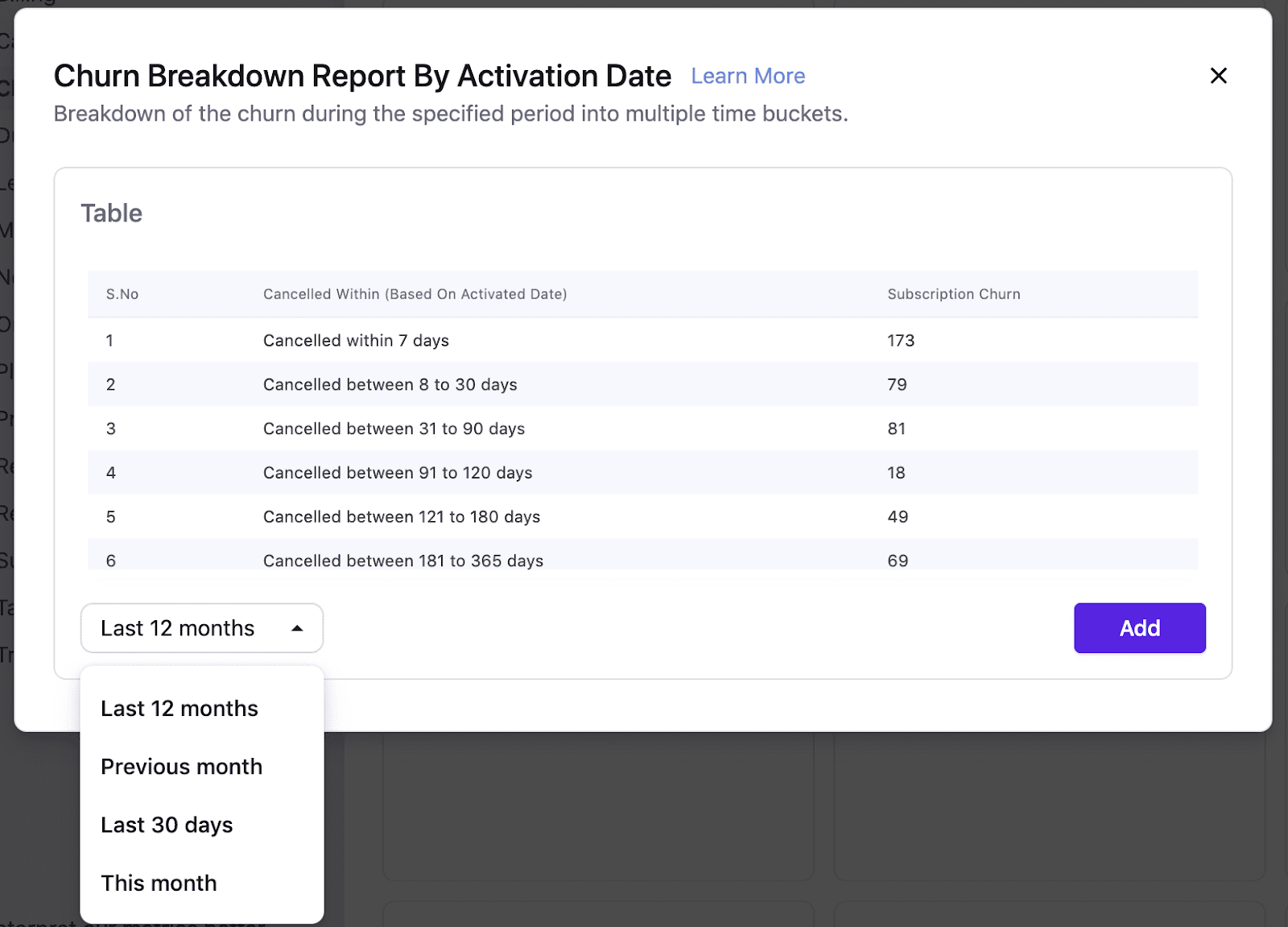Click the Cancelled between 121 to 180 days row
This screenshot has height=927, width=1288.
tap(401, 517)
